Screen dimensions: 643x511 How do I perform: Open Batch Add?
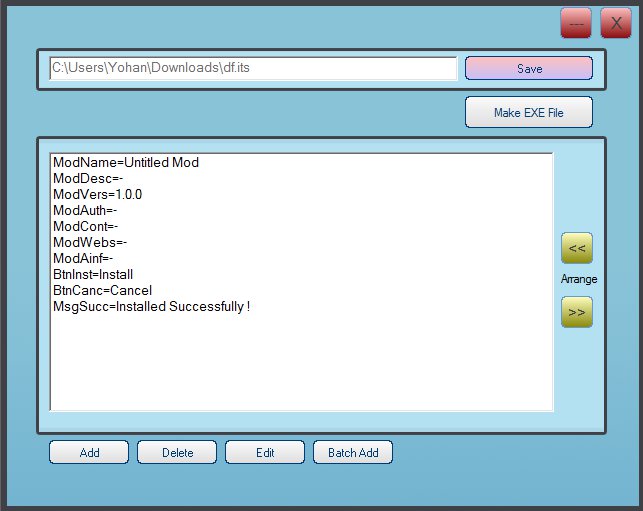click(353, 452)
